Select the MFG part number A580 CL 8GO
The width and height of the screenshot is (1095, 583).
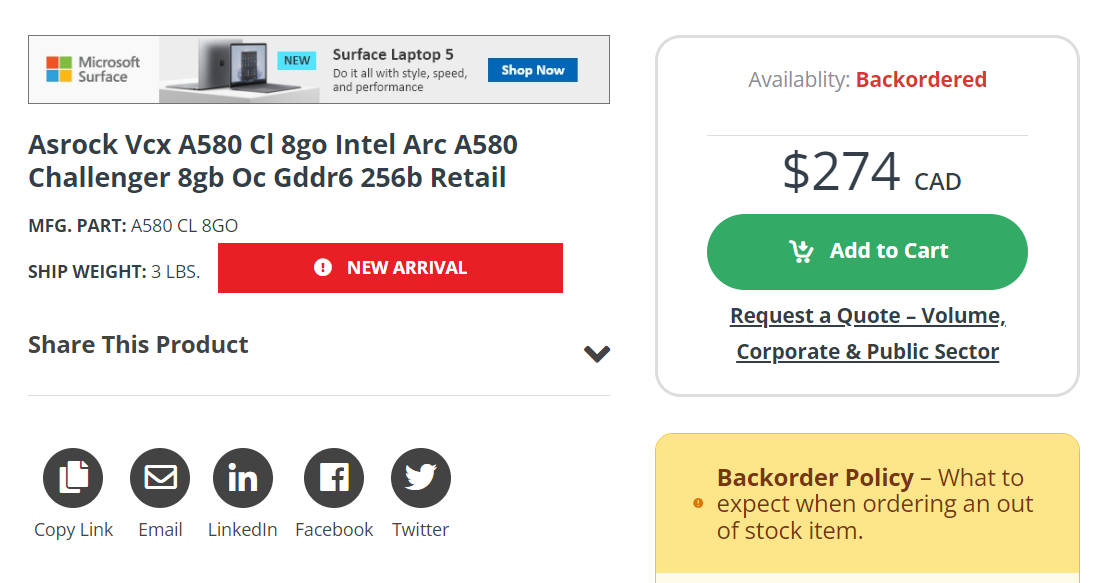(x=183, y=226)
